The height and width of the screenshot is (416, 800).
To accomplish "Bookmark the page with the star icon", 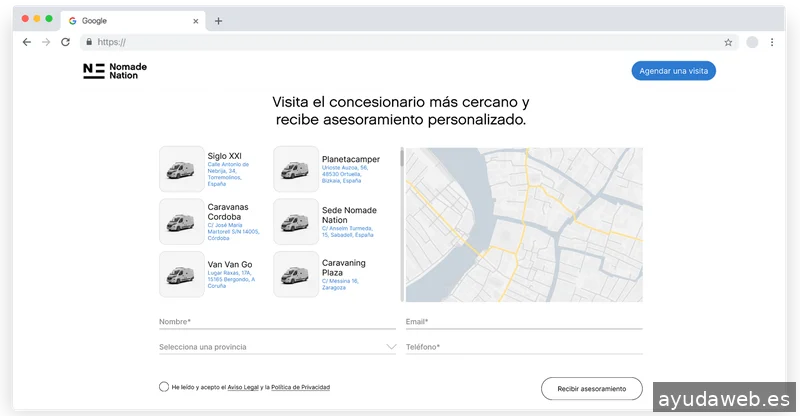I will pos(728,42).
